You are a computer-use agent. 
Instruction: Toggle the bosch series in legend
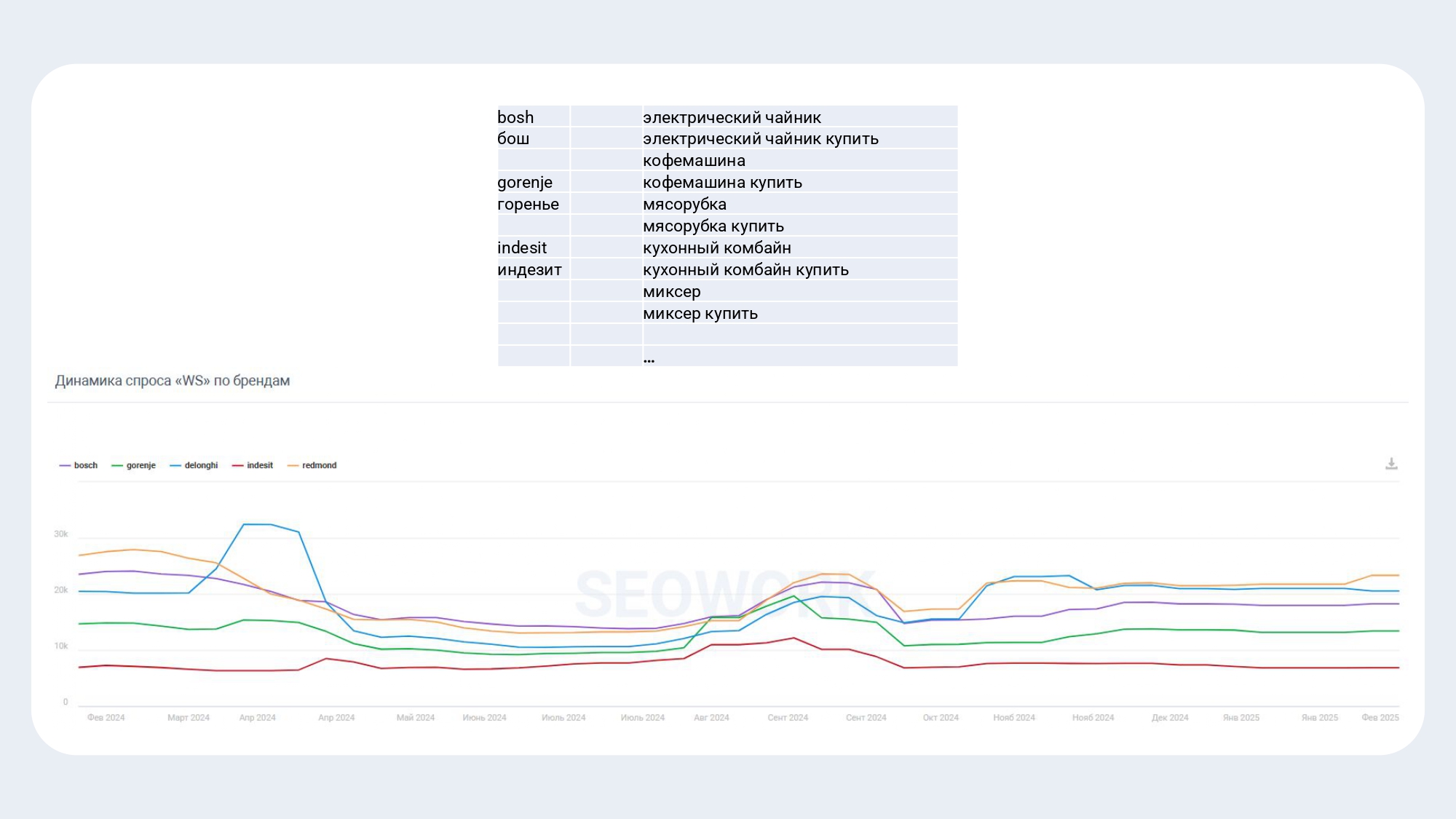[79, 465]
